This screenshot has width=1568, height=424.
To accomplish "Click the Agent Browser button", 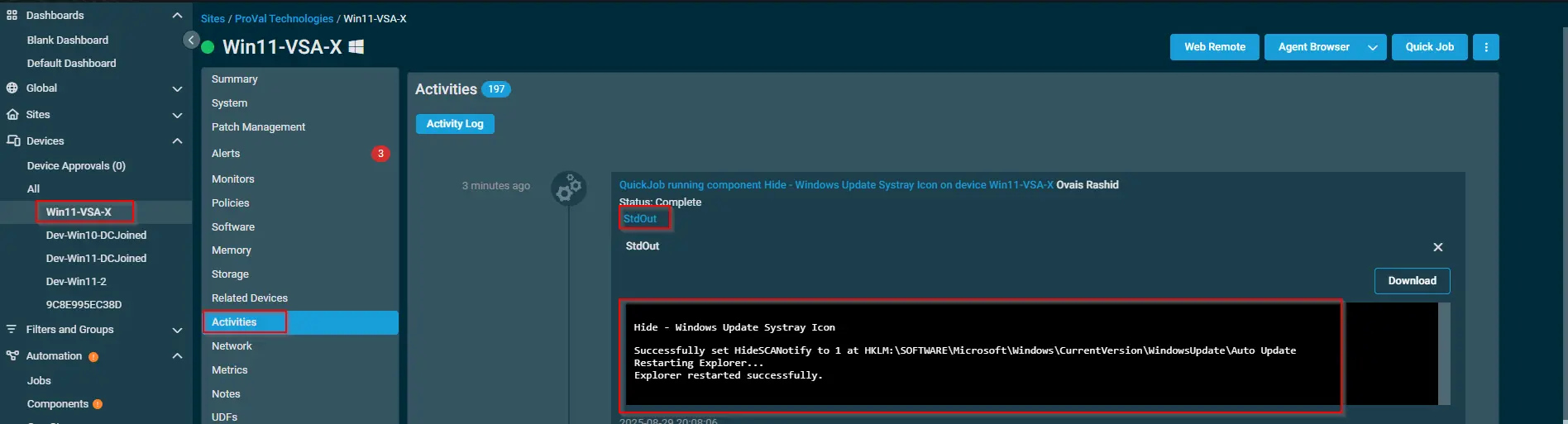I will pos(1313,47).
